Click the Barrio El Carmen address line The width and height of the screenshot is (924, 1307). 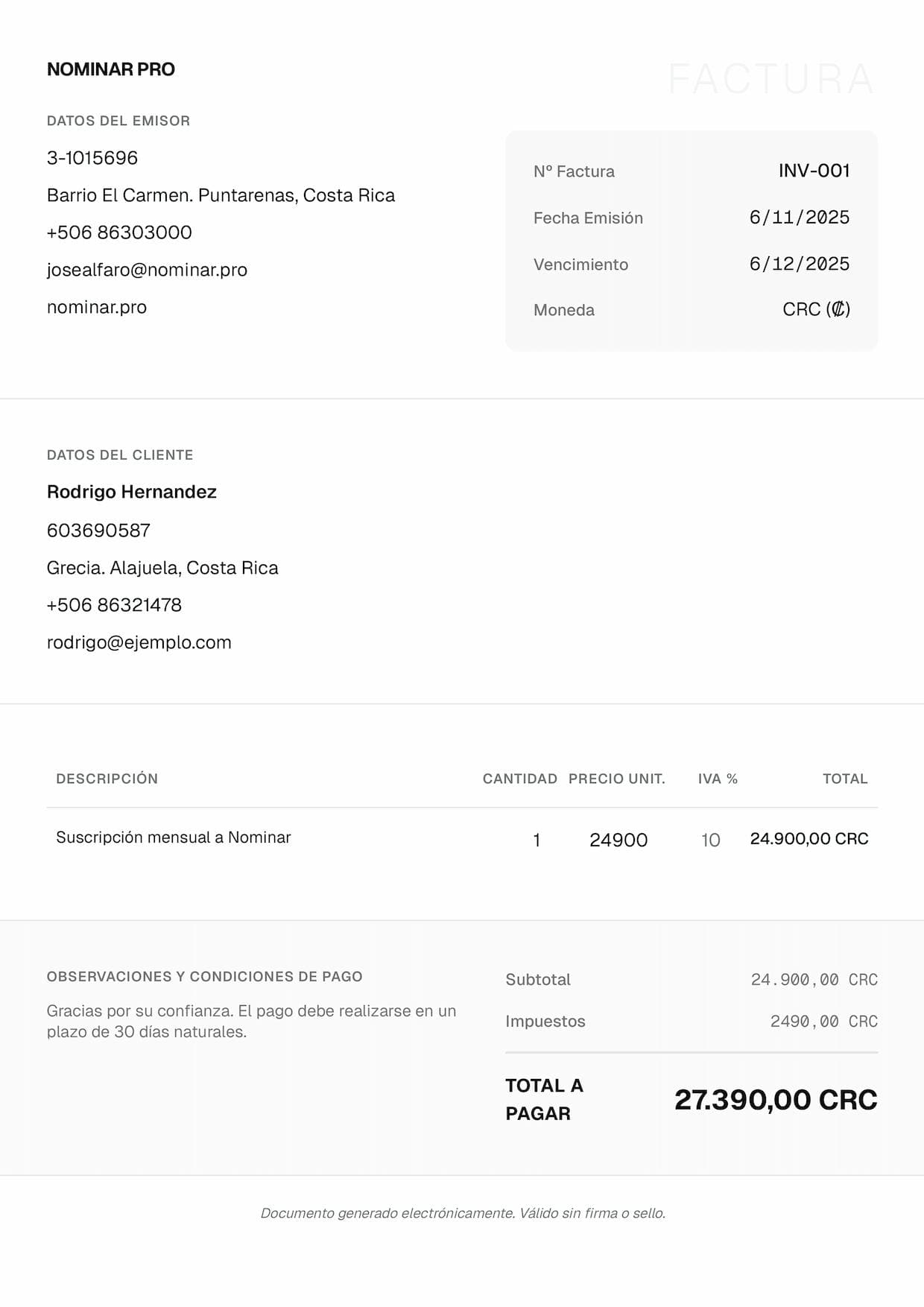point(221,195)
